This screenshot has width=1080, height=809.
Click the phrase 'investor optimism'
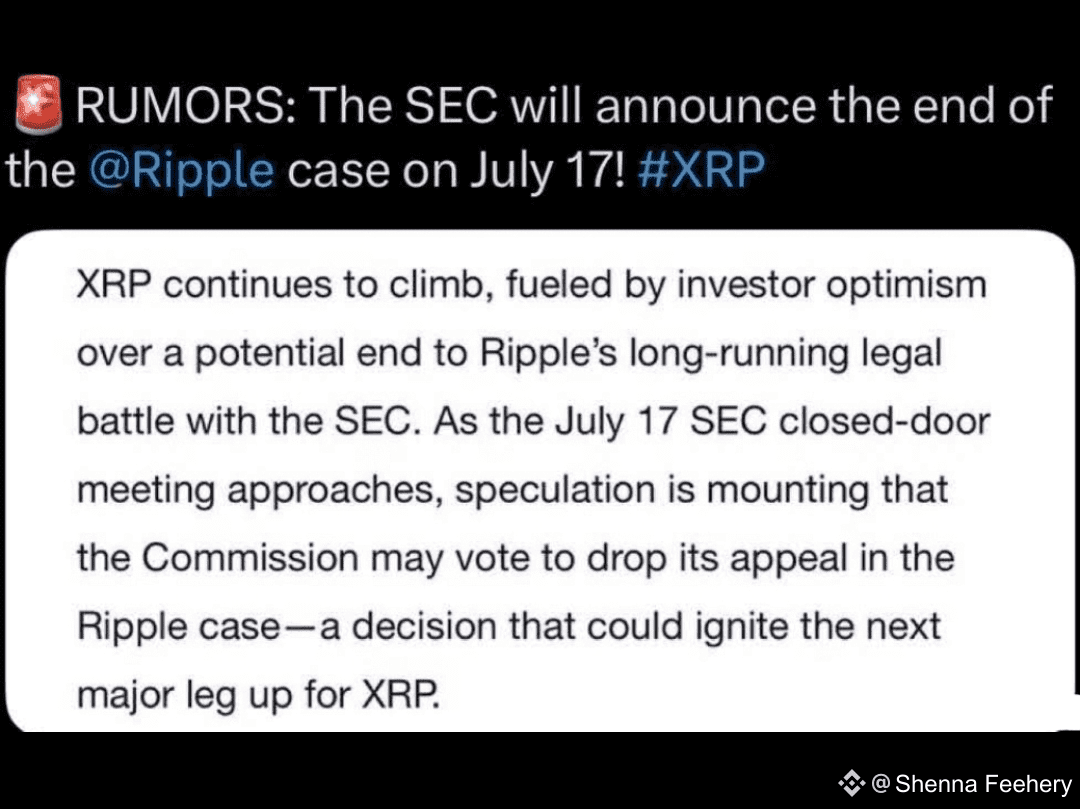click(832, 285)
